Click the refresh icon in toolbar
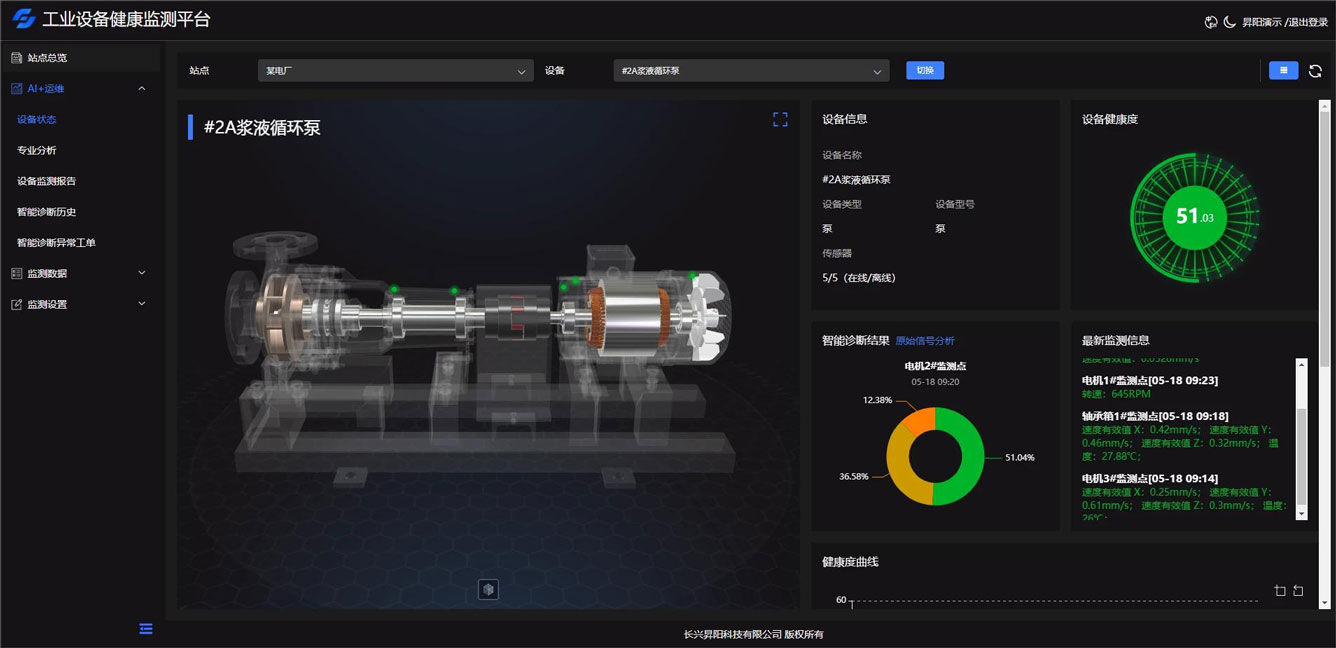Image resolution: width=1336 pixels, height=648 pixels. 1315,71
